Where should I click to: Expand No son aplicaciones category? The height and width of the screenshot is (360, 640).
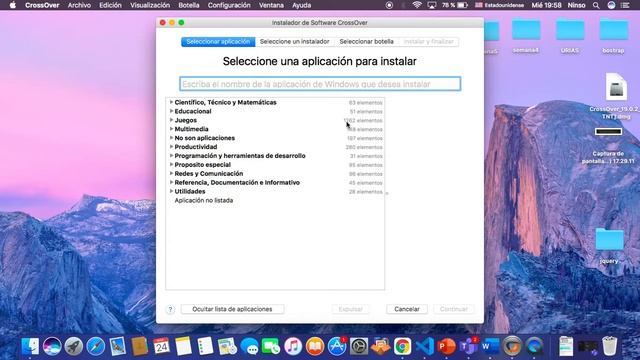click(x=171, y=138)
